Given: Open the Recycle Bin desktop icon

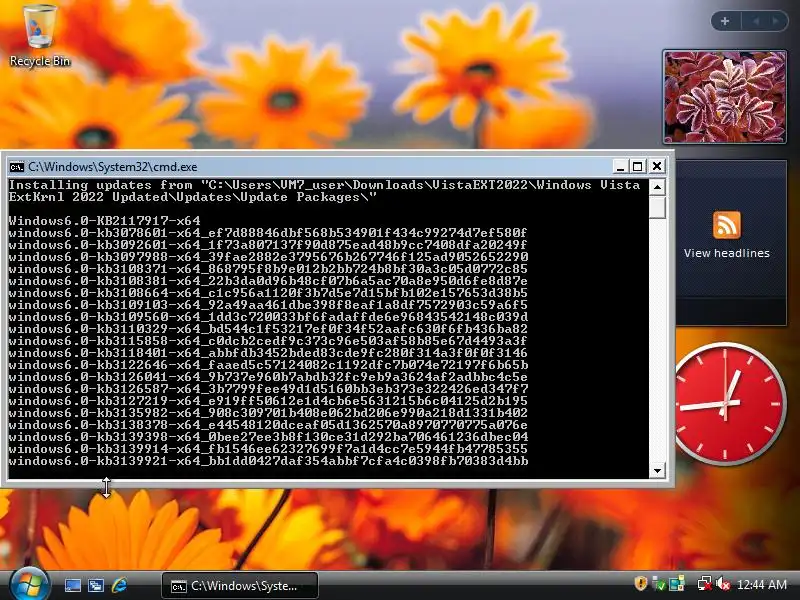Looking at the screenshot, I should [x=39, y=36].
